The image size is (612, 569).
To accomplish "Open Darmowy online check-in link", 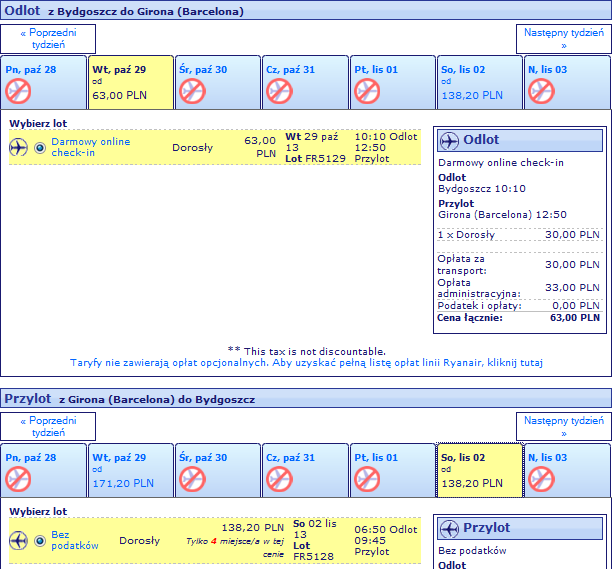I will pyautogui.click(x=91, y=147).
